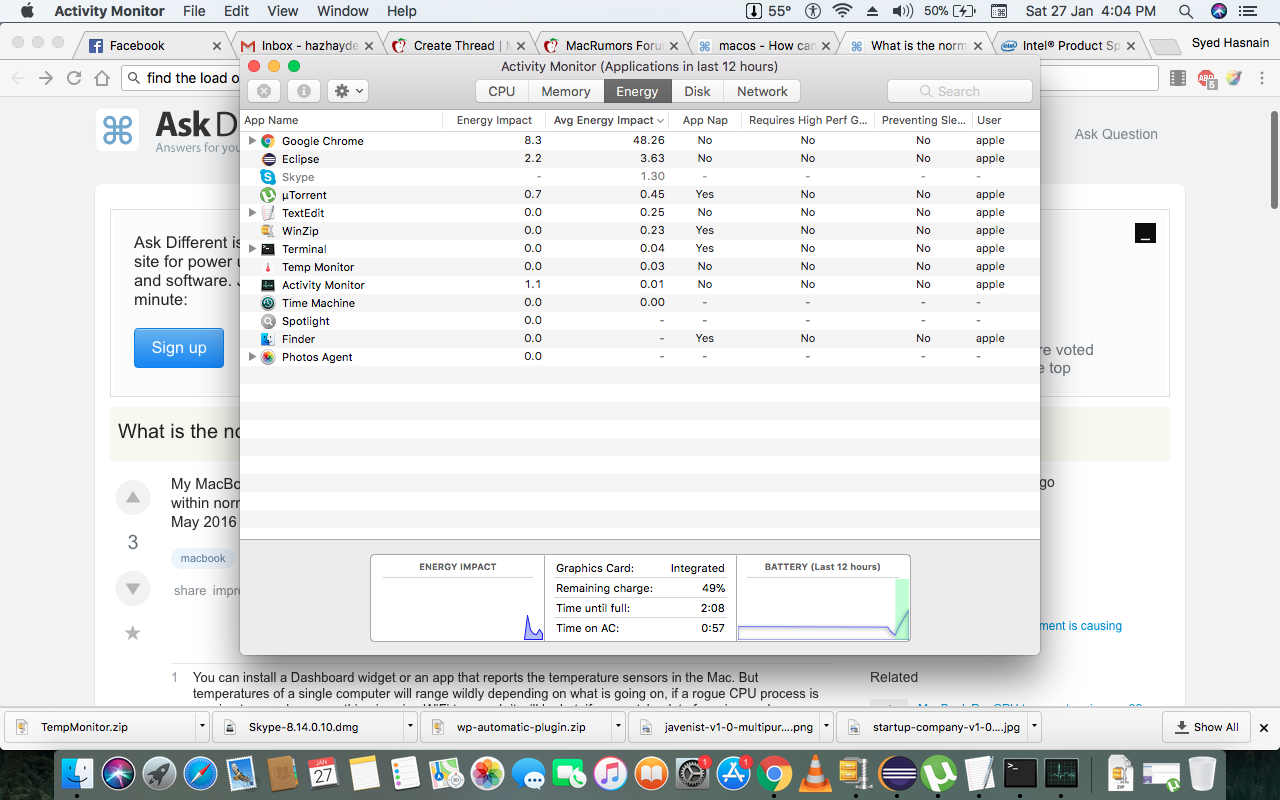Open Launchpad from the Dock

click(160, 773)
